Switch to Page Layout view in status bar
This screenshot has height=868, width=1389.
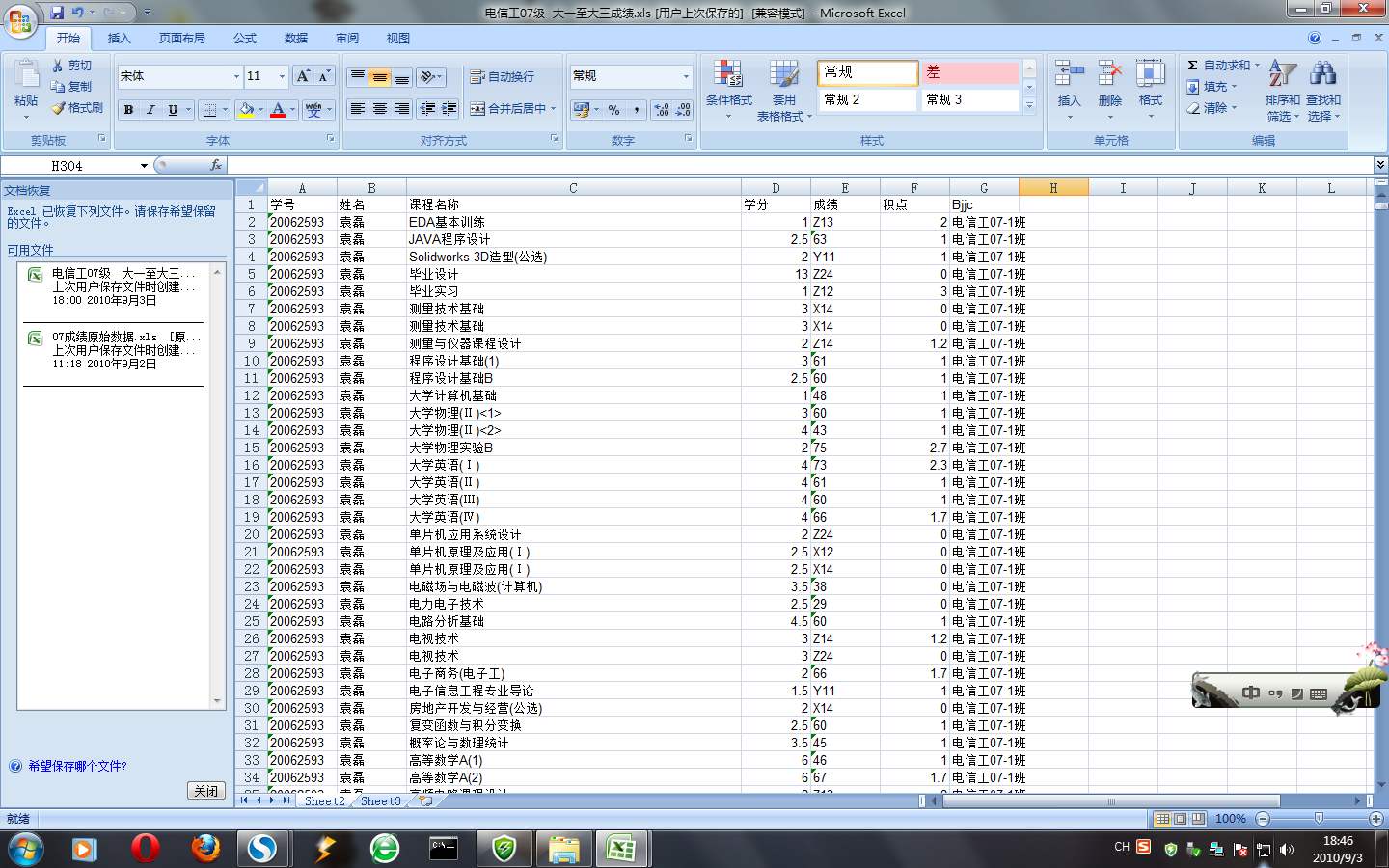click(x=1180, y=819)
